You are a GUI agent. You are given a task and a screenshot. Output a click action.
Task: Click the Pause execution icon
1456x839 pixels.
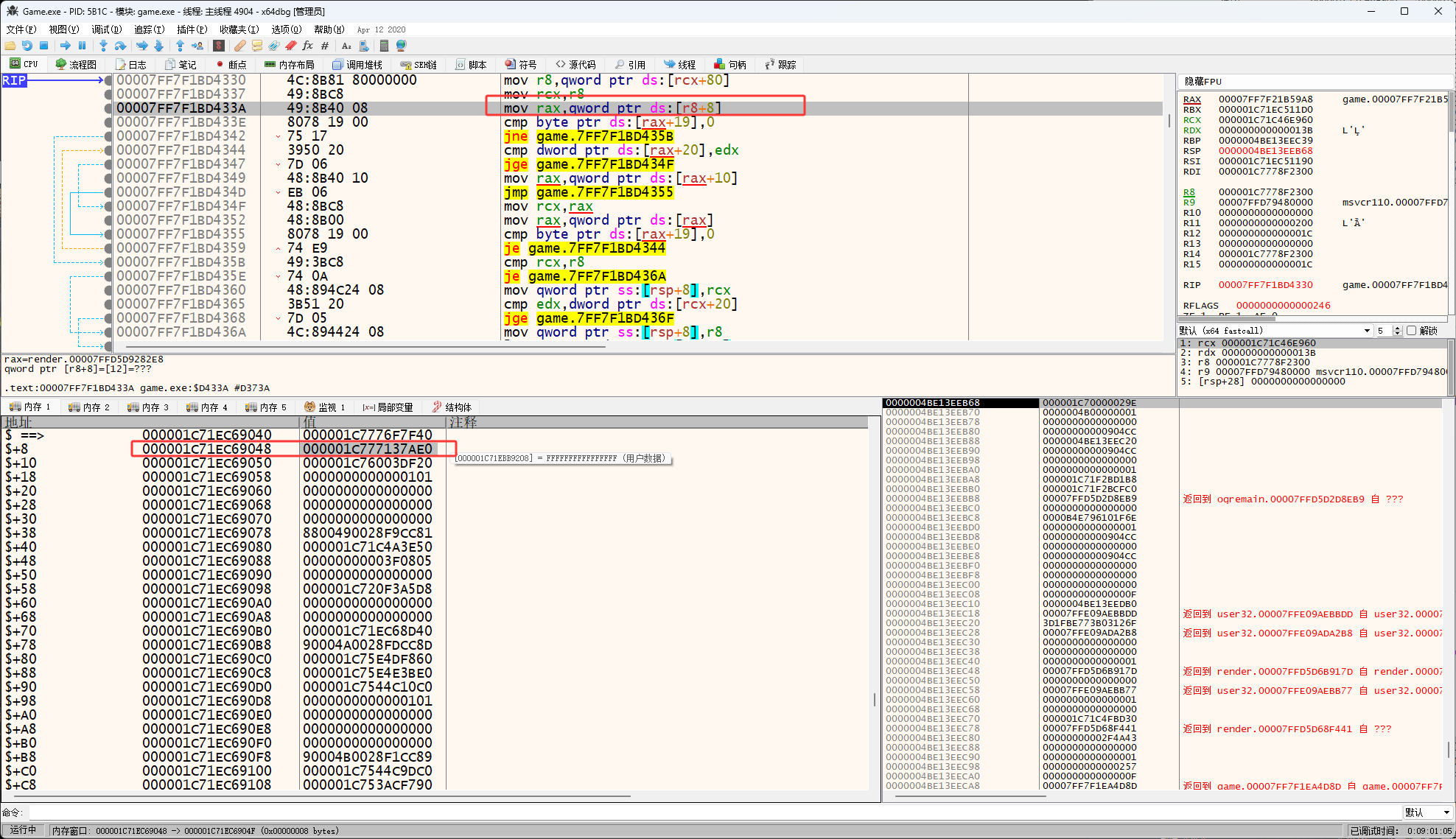[83, 46]
